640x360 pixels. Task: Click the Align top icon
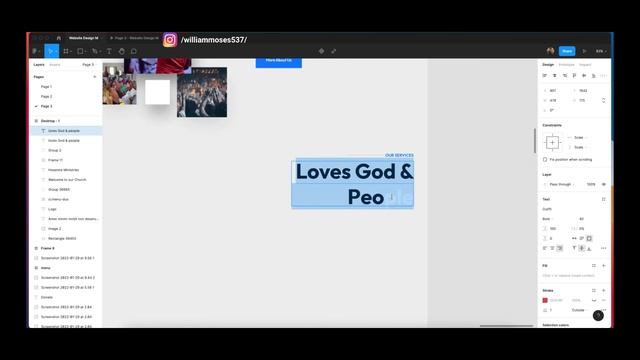tap(574, 76)
